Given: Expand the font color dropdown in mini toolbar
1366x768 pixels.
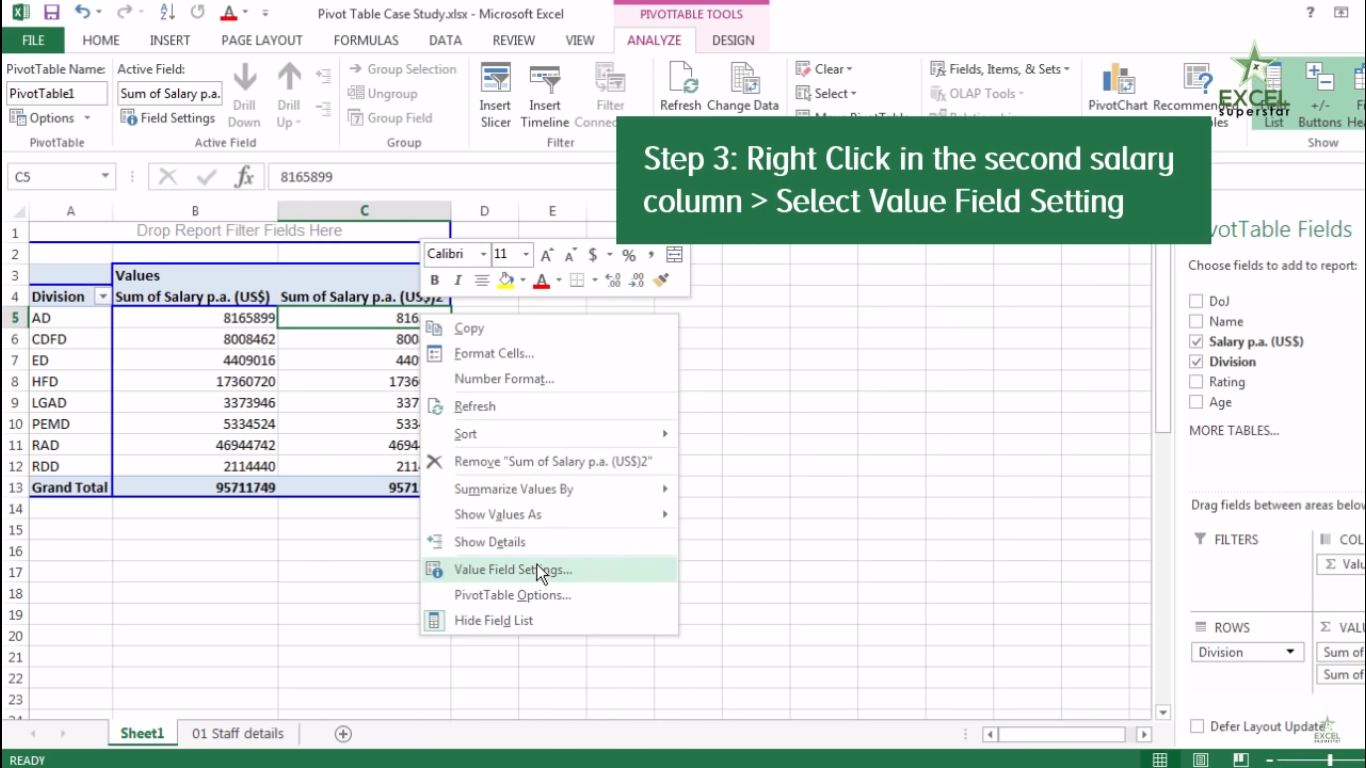Looking at the screenshot, I should pyautogui.click(x=558, y=280).
